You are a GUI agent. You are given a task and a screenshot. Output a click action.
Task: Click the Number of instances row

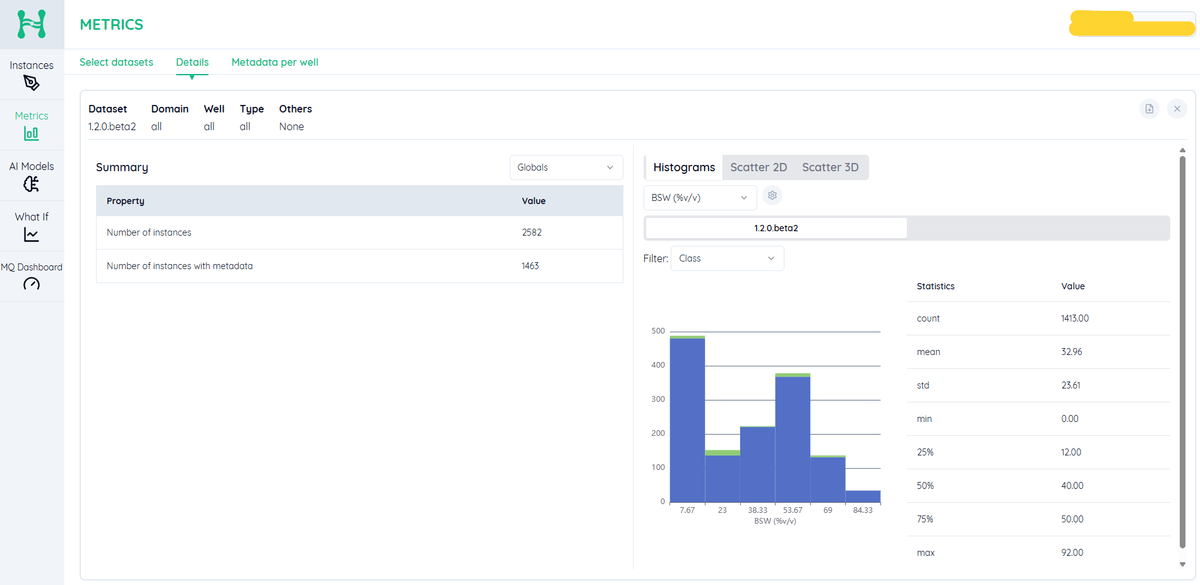(x=361, y=232)
